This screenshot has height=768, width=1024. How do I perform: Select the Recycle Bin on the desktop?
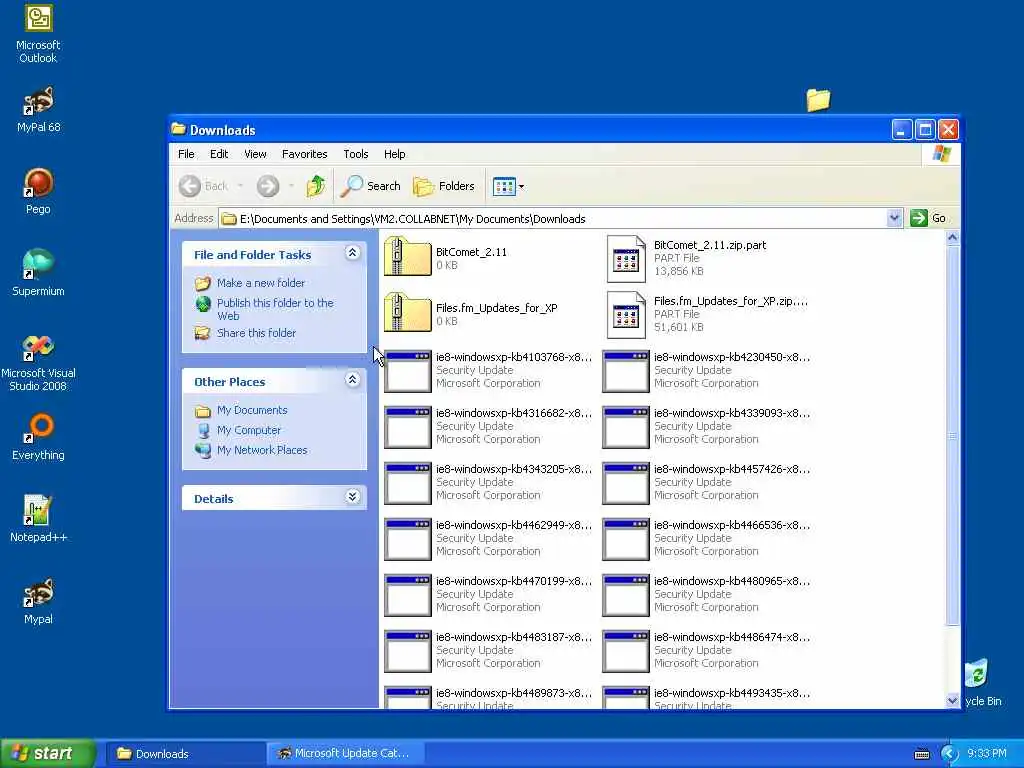pos(978,675)
